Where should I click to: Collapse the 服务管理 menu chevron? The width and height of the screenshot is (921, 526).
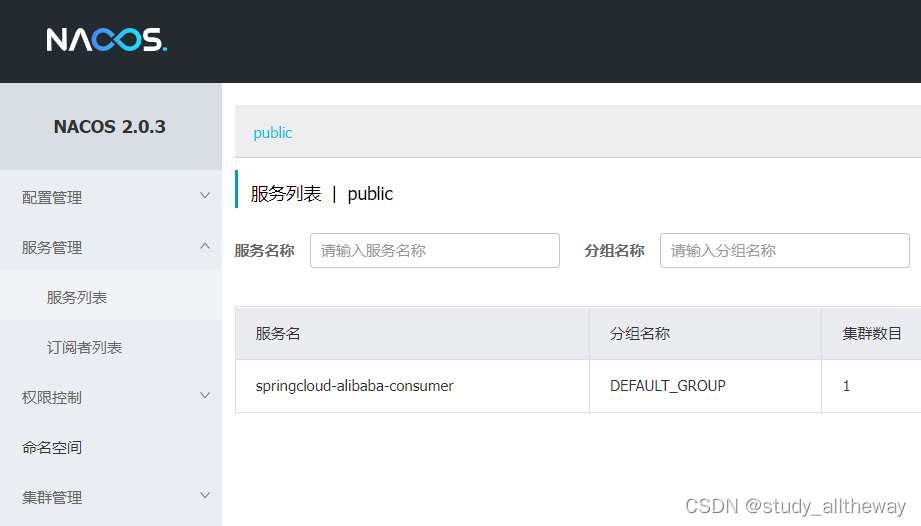tap(204, 246)
